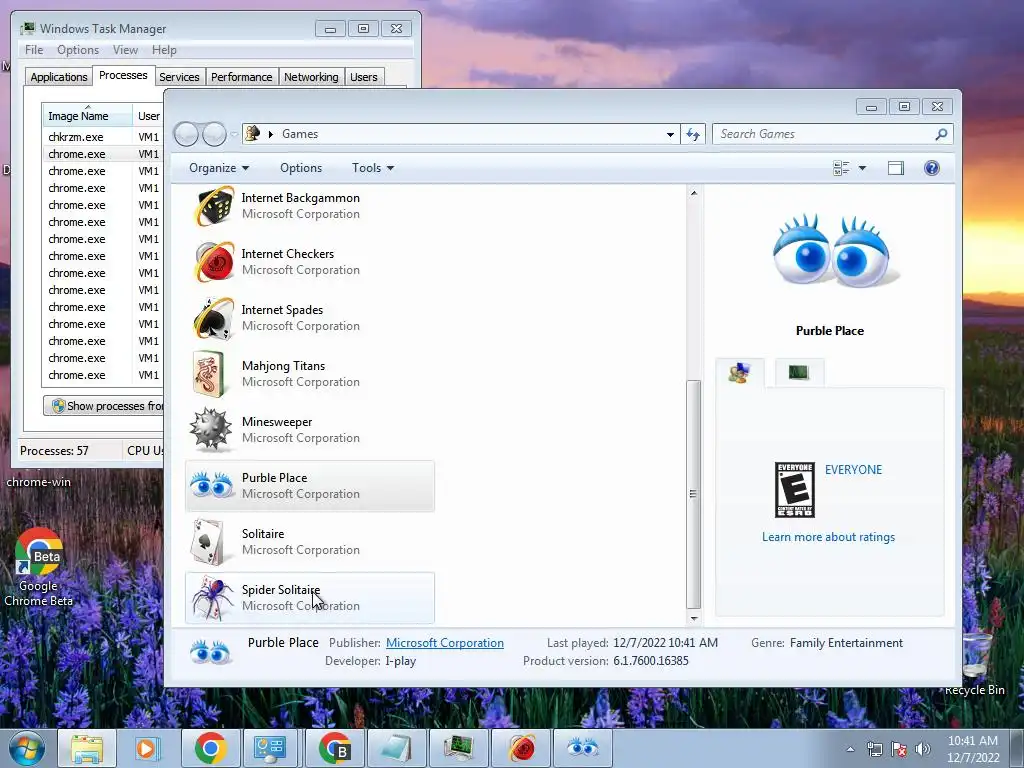Select the Spider Solitaire spider icon

[x=212, y=598]
